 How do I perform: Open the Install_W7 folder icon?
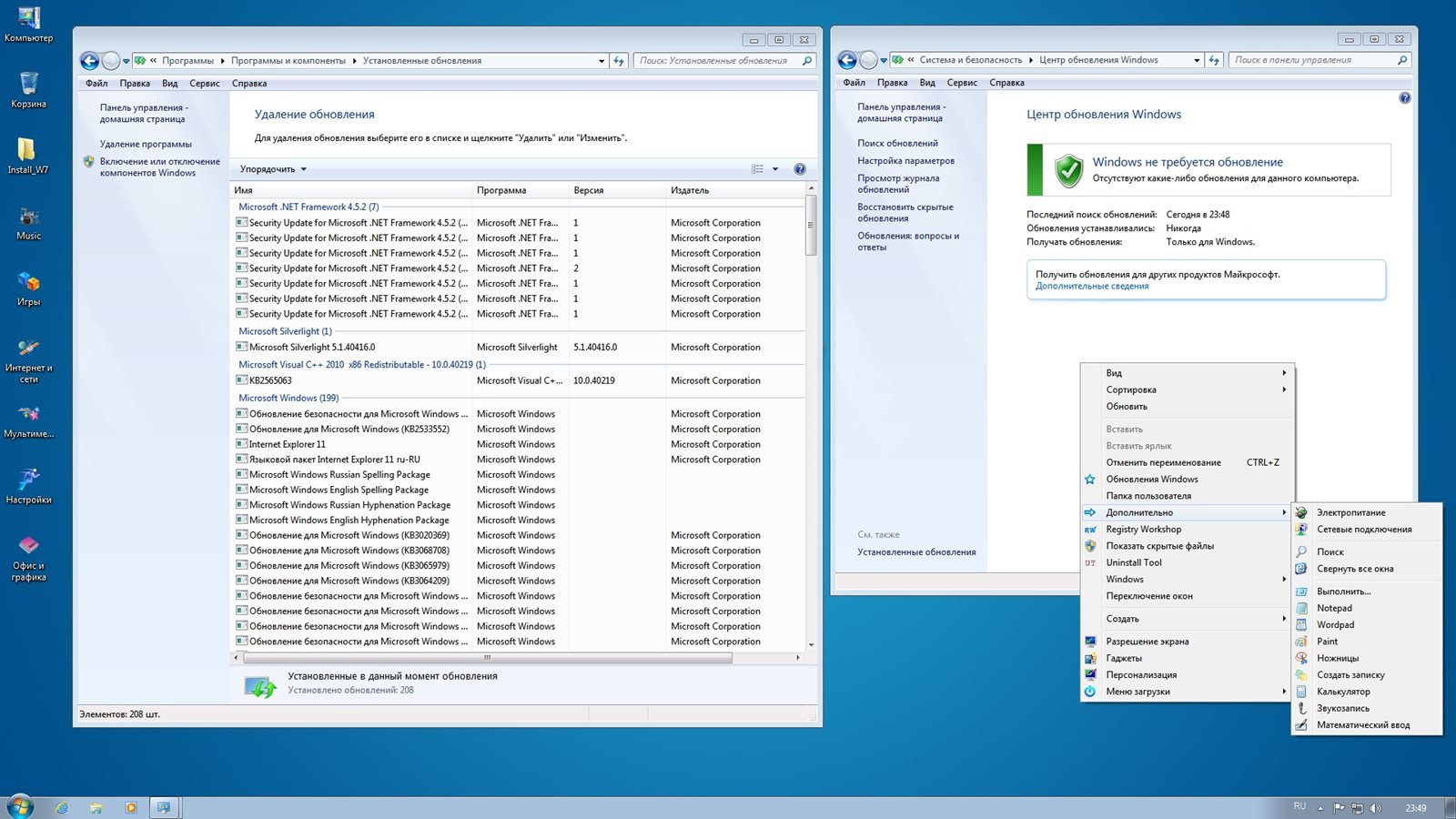(28, 156)
